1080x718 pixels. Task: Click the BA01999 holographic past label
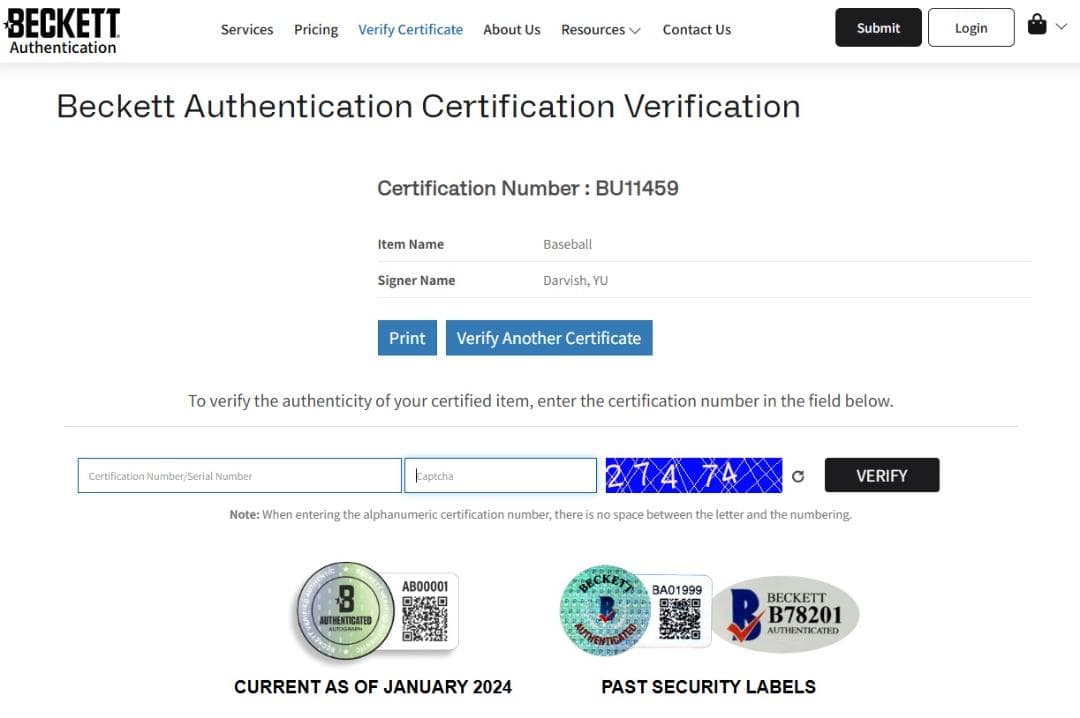point(635,612)
